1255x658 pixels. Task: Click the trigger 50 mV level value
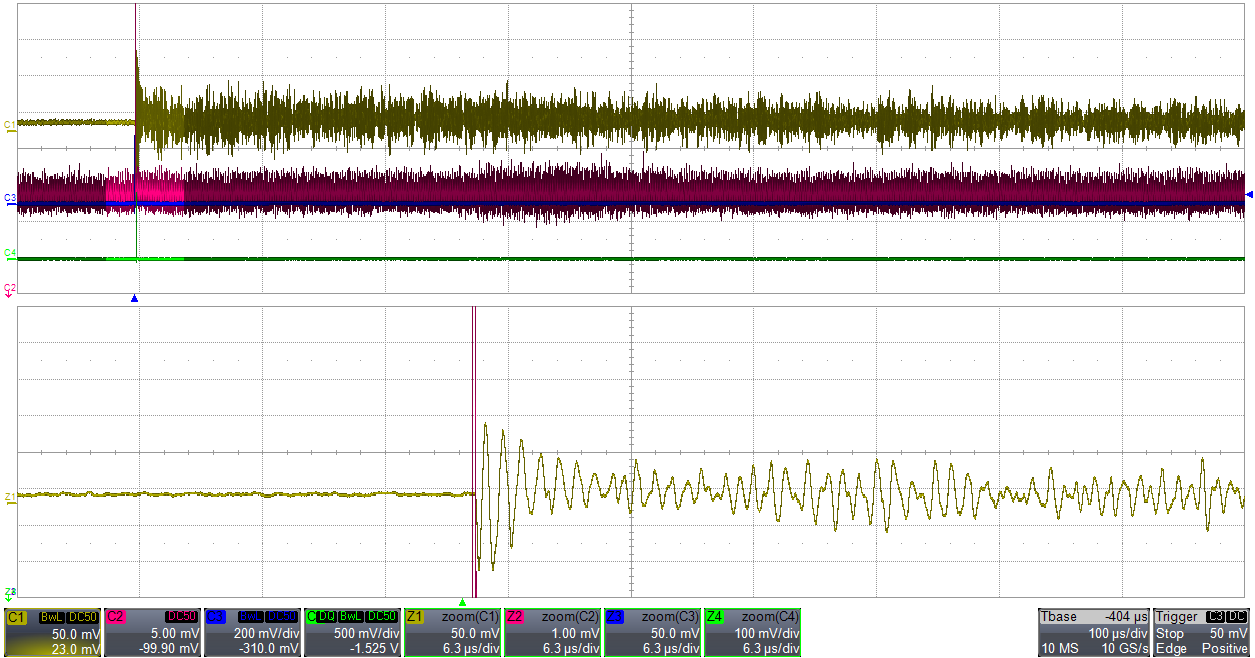[1229, 634]
